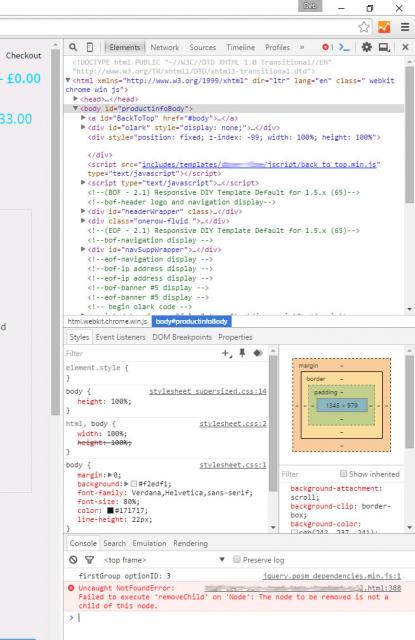Image resolution: width=415 pixels, height=640 pixels.
Task: Select body#productinfoBody breadcrumb
Action: pos(191,322)
